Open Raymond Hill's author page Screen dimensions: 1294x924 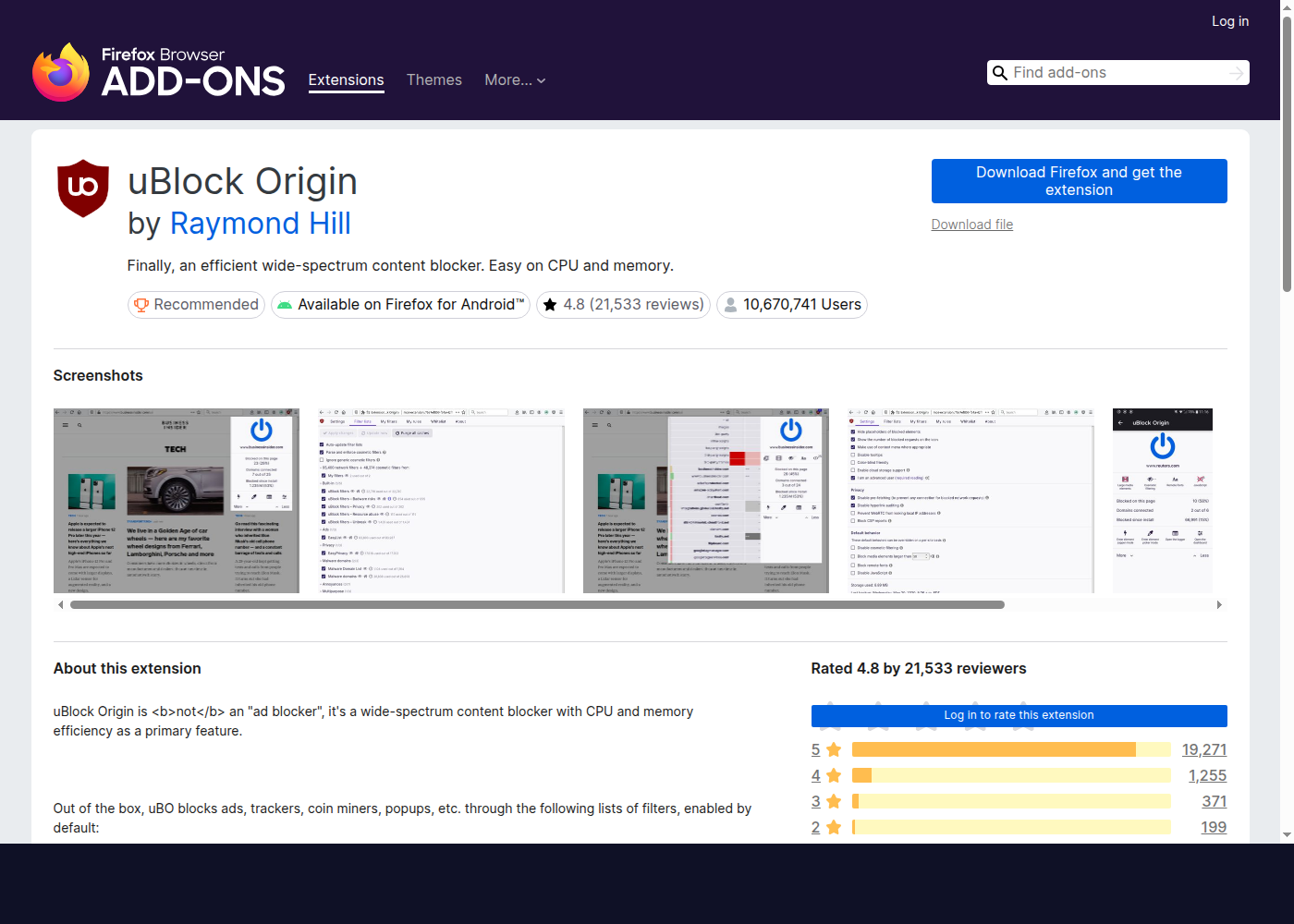[x=261, y=223]
